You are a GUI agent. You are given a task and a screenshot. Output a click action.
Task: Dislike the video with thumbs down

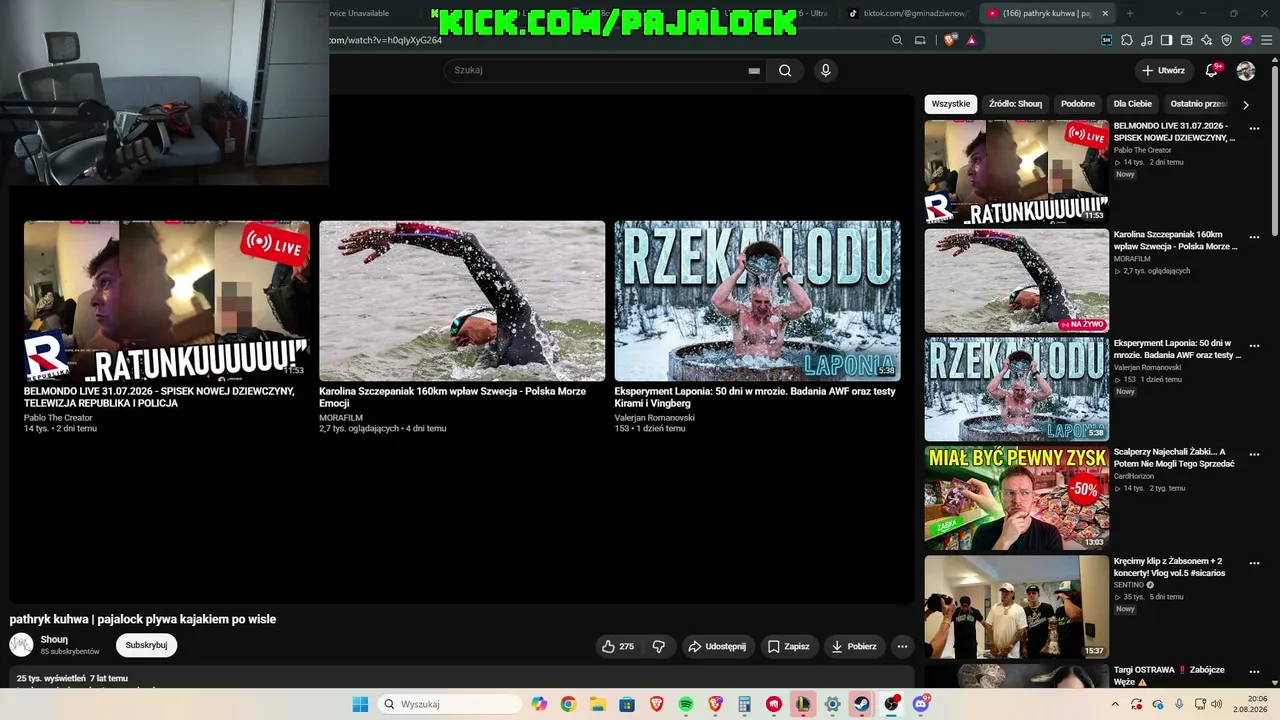point(659,646)
